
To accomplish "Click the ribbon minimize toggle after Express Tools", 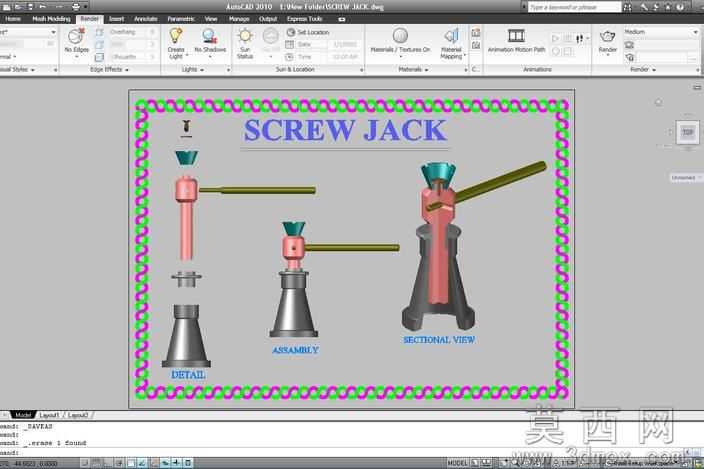I will (342, 19).
